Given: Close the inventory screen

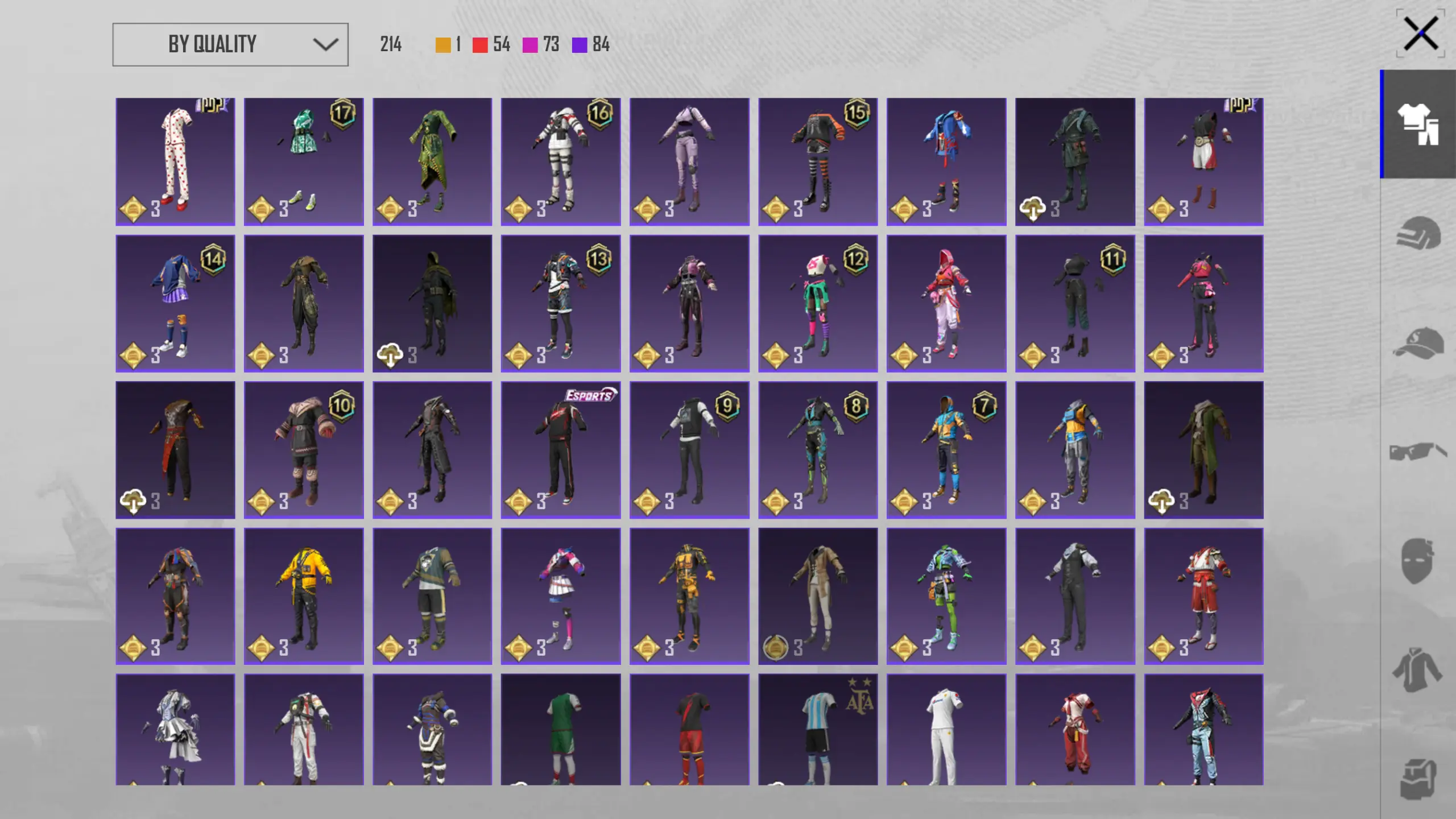Looking at the screenshot, I should pyautogui.click(x=1420, y=34).
